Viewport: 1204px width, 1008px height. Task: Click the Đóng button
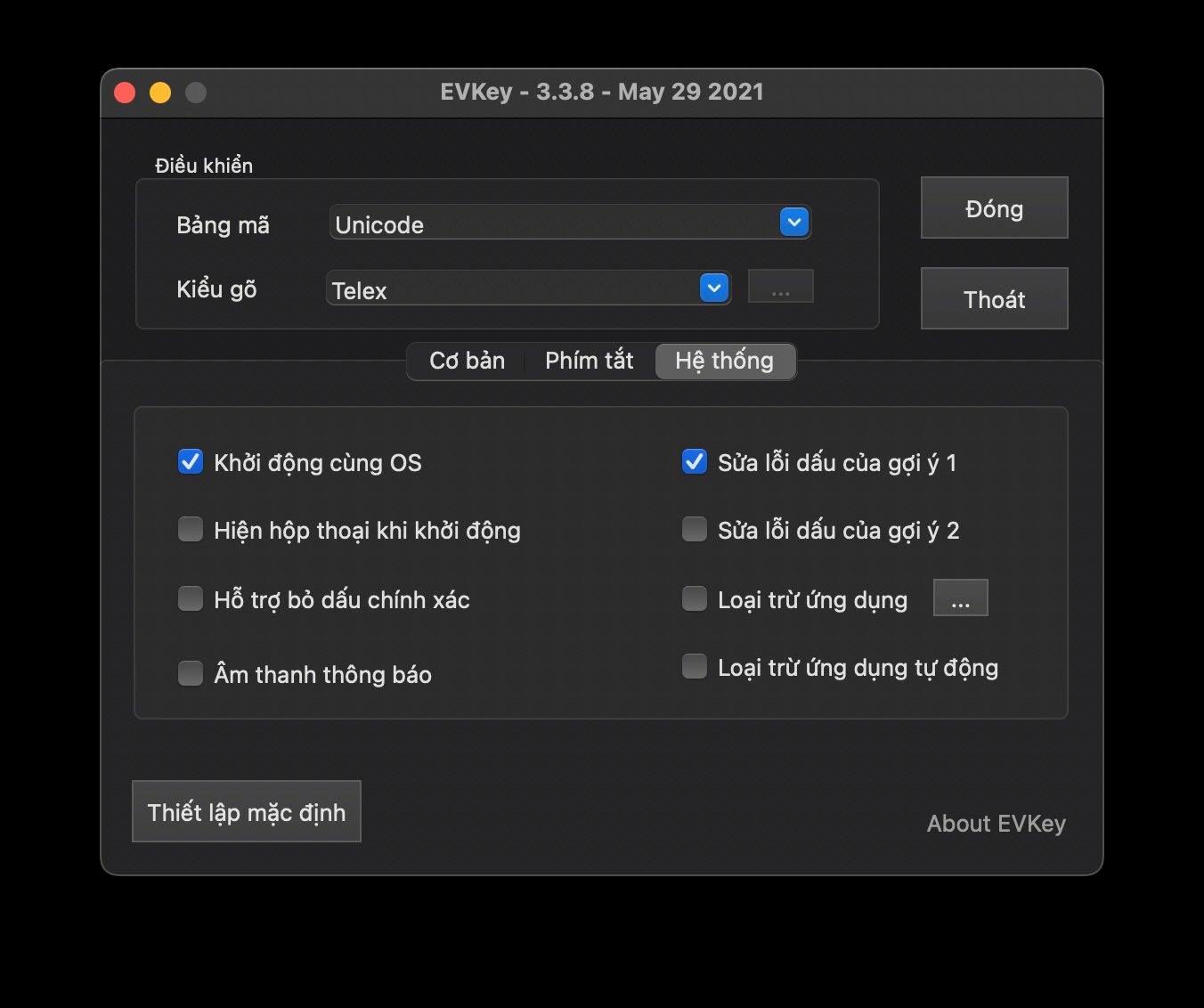pyautogui.click(x=994, y=207)
